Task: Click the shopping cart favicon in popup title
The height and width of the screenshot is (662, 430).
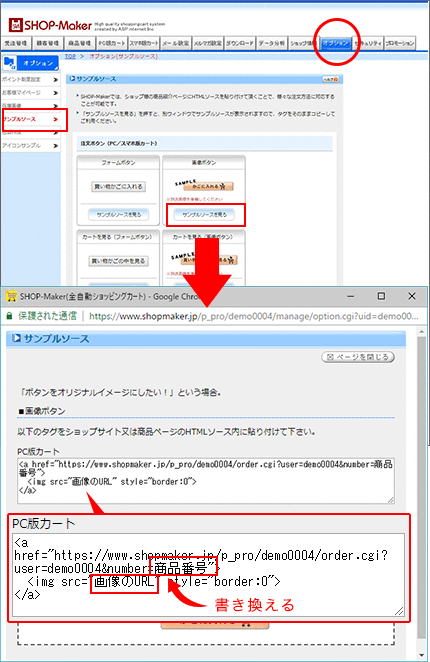Action: point(11,296)
